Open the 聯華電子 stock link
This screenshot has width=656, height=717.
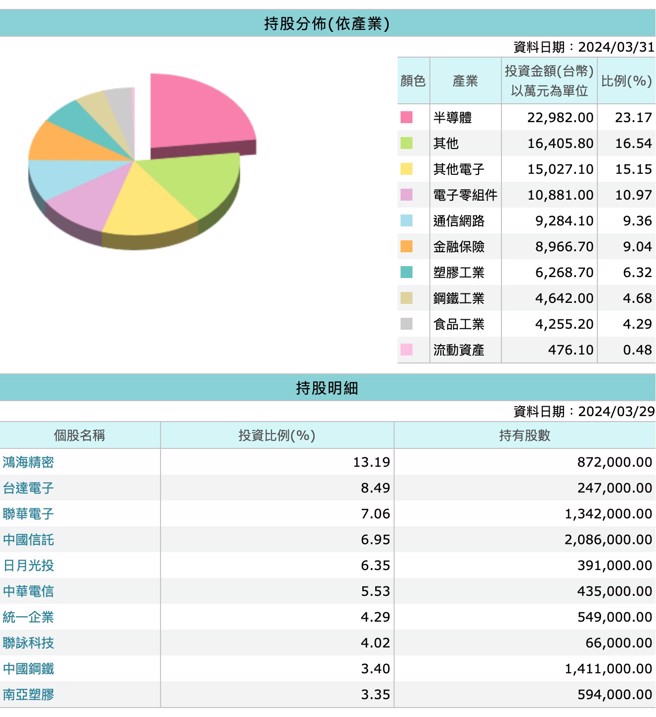coord(28,514)
